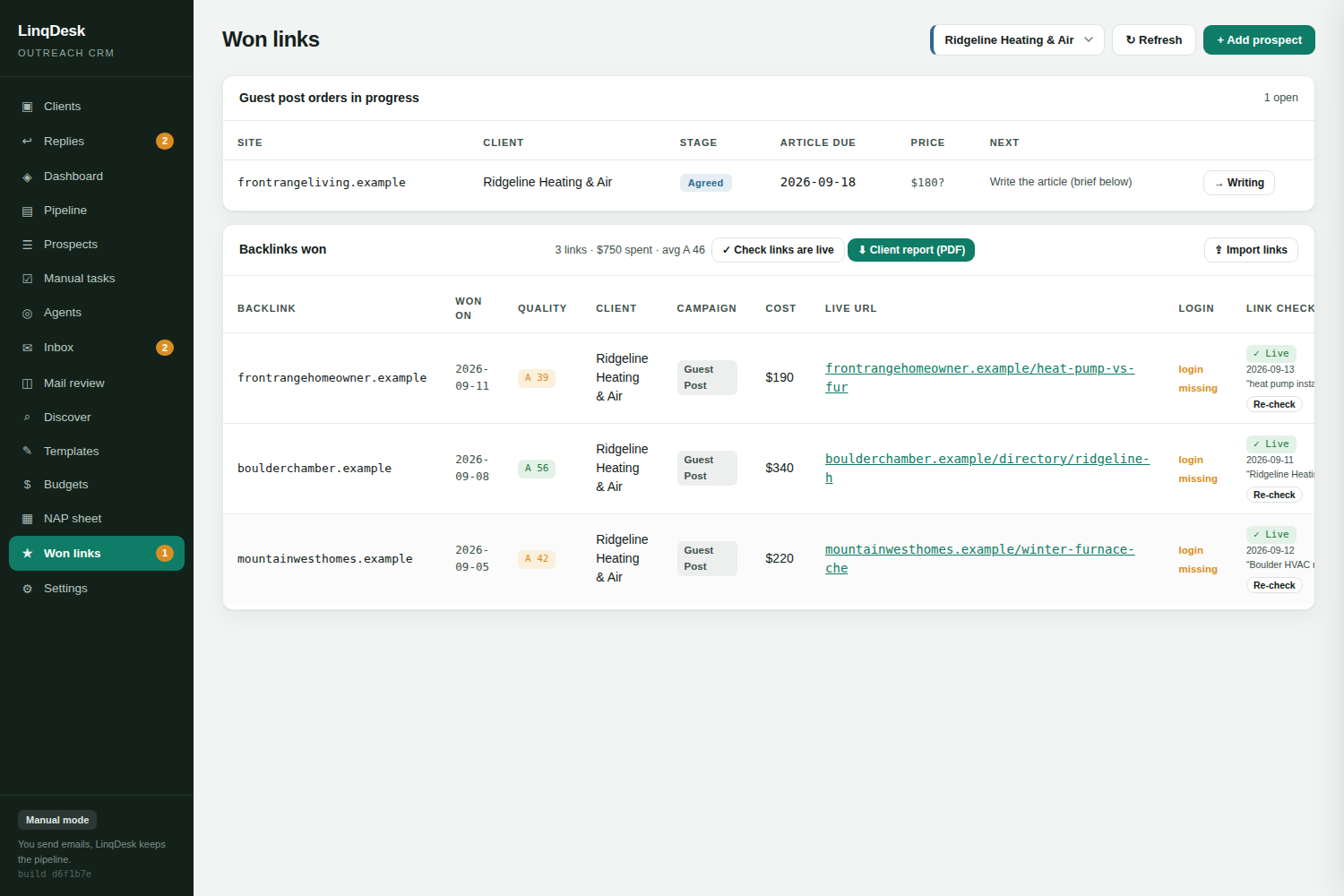1344x896 pixels.
Task: Click the Import links button
Action: tap(1251, 250)
